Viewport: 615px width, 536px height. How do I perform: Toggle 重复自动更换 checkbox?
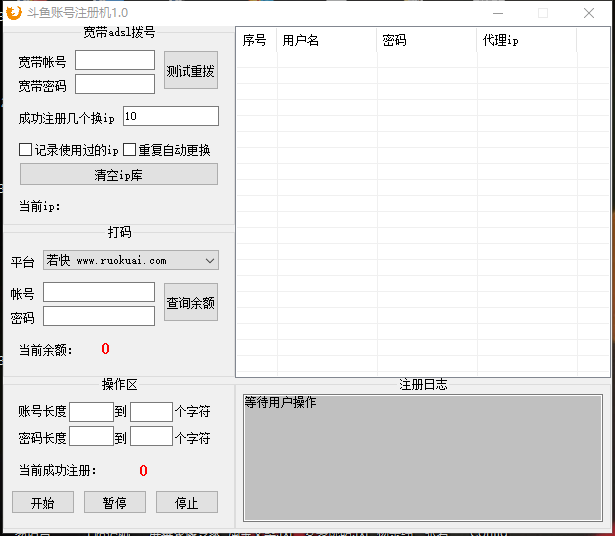(x=129, y=150)
